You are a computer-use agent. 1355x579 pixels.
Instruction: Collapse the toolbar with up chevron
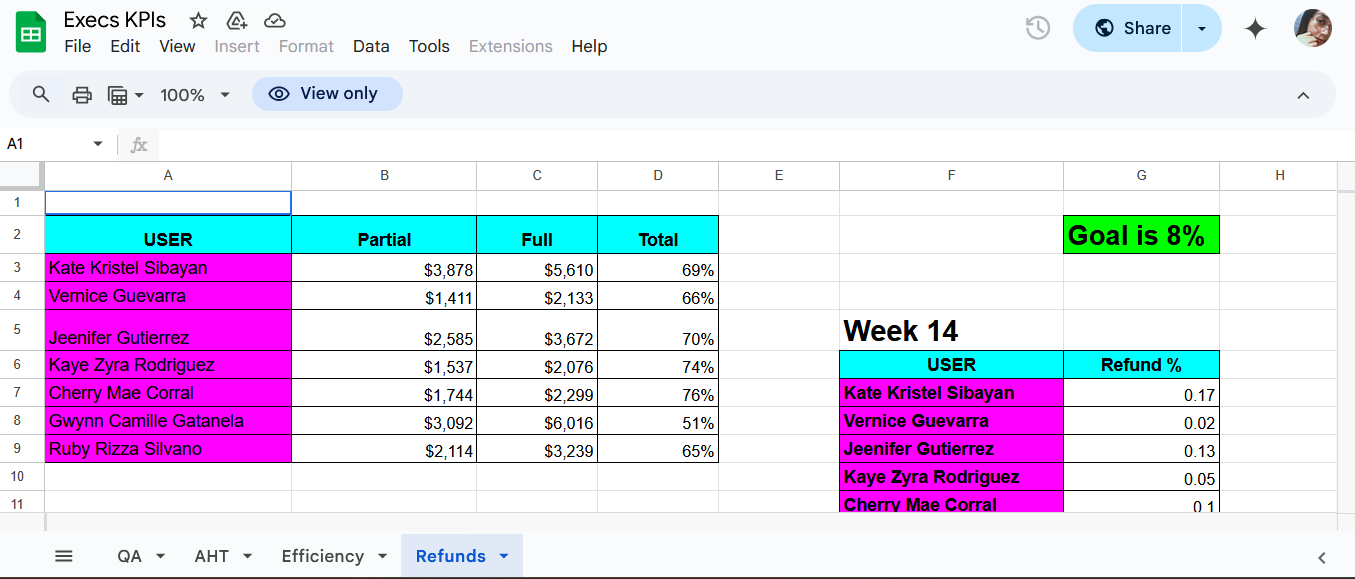[x=1303, y=95]
